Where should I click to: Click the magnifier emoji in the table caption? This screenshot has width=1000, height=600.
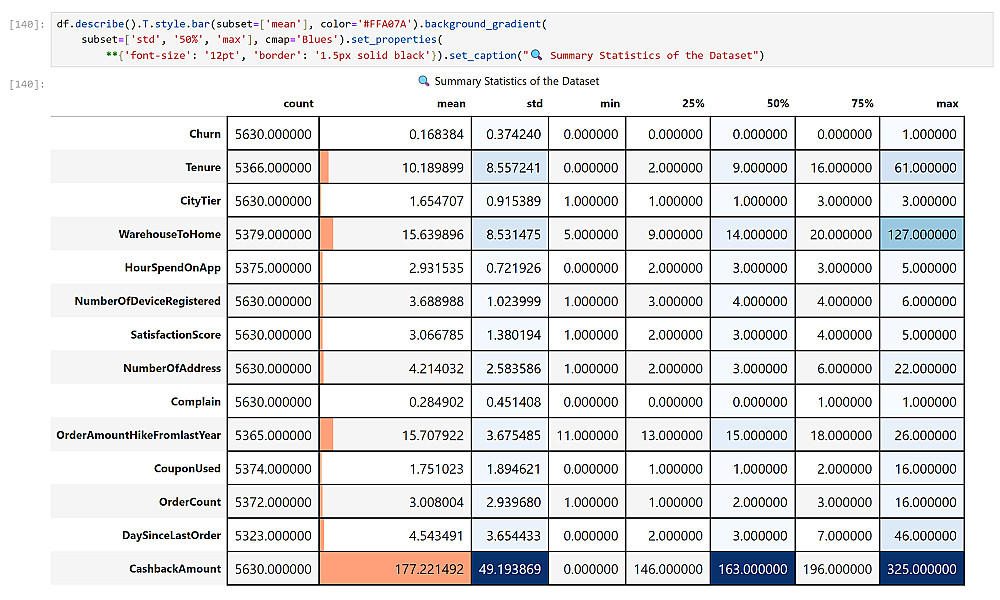(423, 81)
